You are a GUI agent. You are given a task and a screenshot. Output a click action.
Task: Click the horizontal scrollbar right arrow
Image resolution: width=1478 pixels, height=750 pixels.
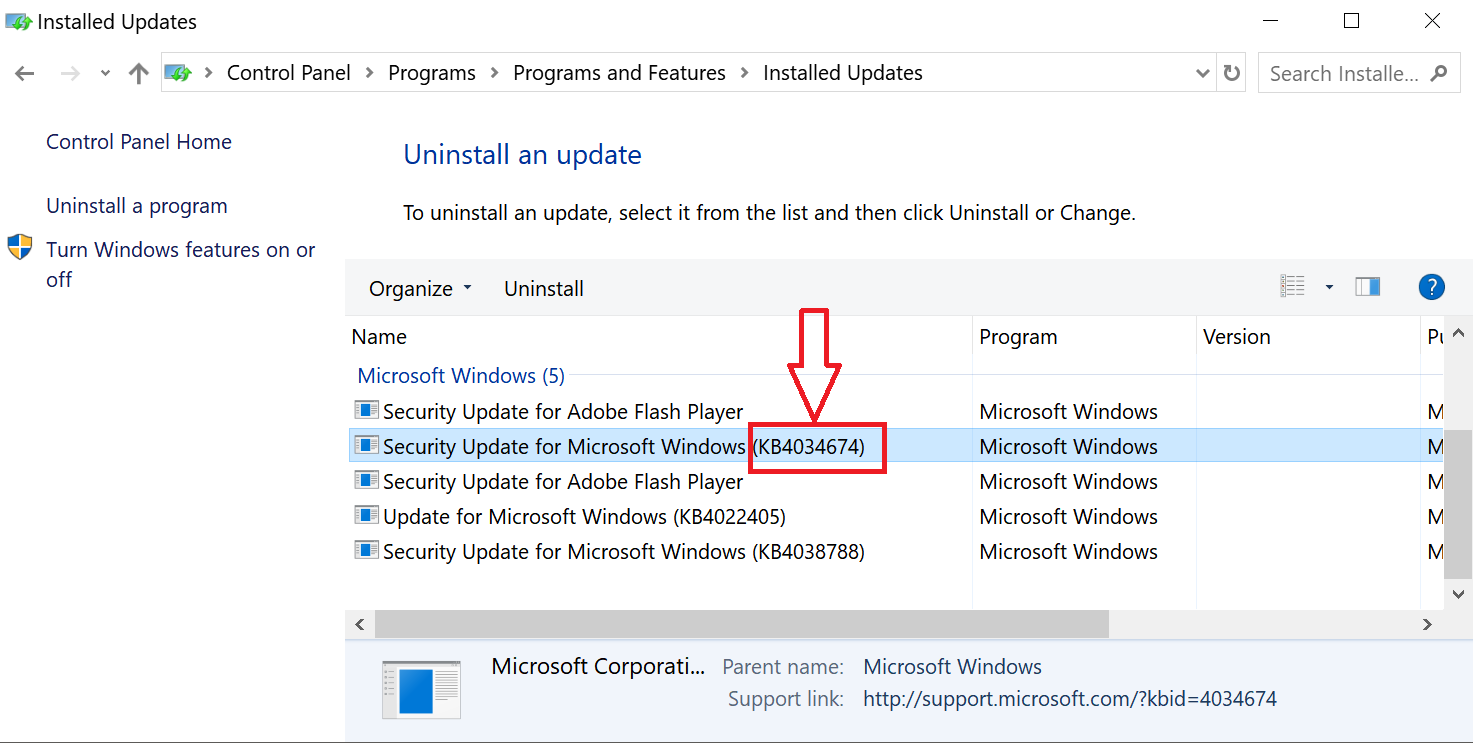pyautogui.click(x=1428, y=624)
